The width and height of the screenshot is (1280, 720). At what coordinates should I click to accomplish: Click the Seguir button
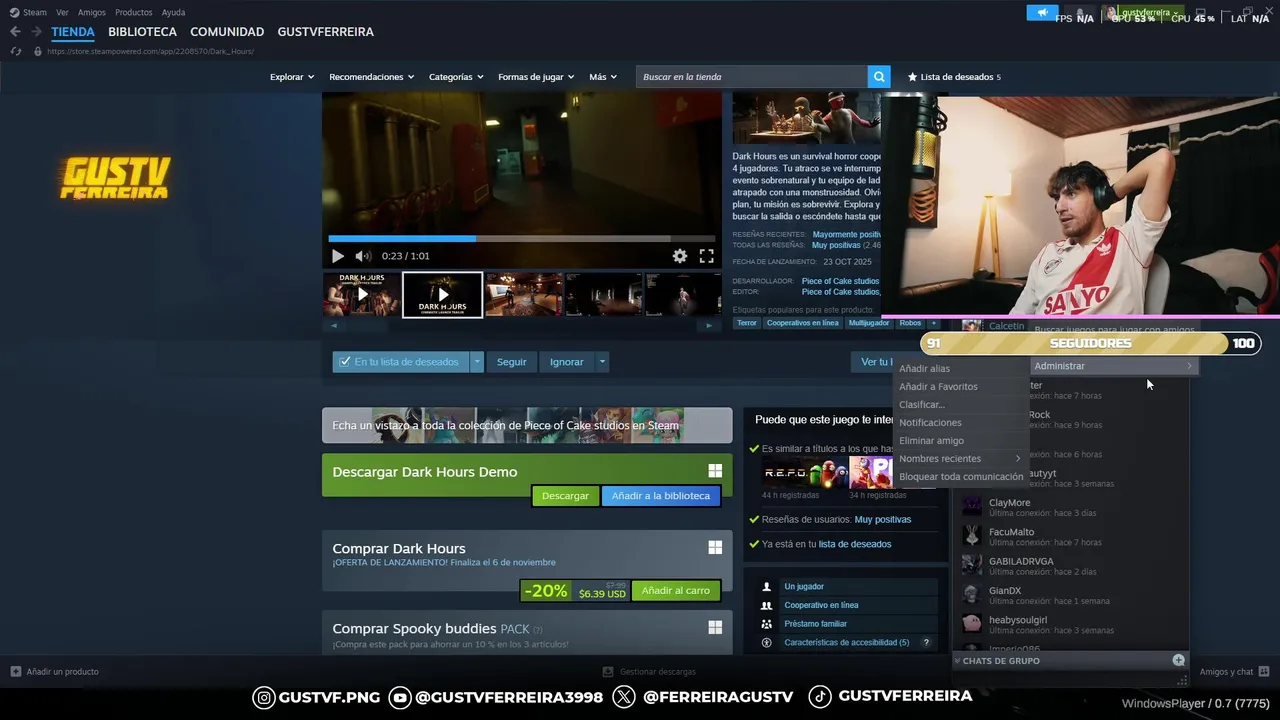pos(511,362)
